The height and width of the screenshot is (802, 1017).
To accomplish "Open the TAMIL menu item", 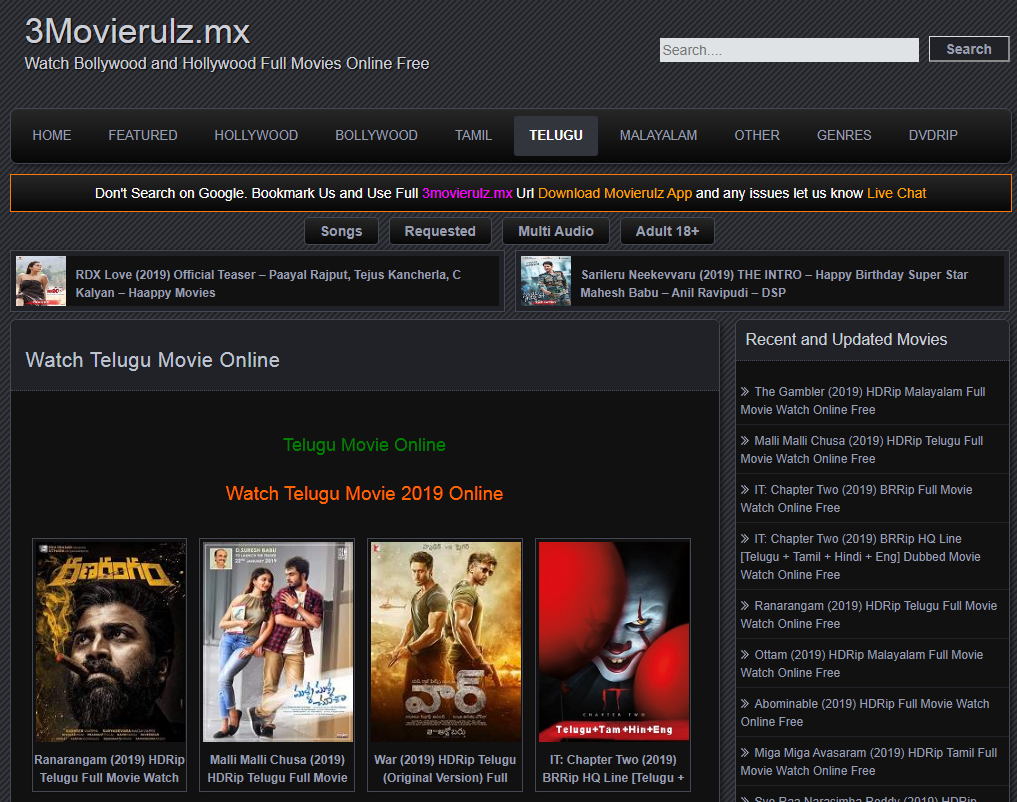I will (473, 136).
